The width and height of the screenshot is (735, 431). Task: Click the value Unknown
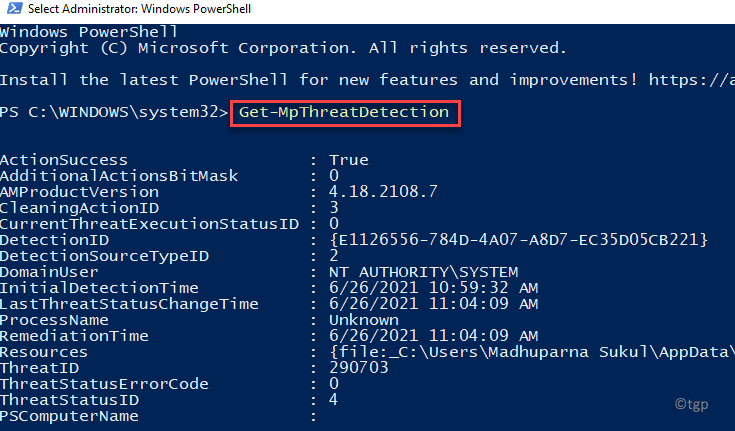coord(364,320)
